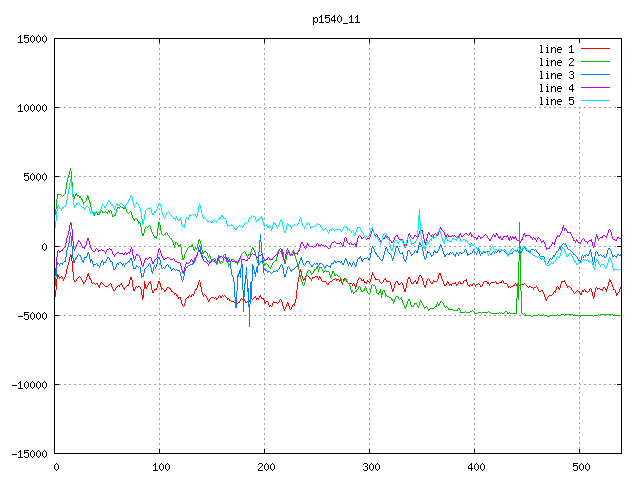Select the 5000 y-axis tick label

pos(35,177)
